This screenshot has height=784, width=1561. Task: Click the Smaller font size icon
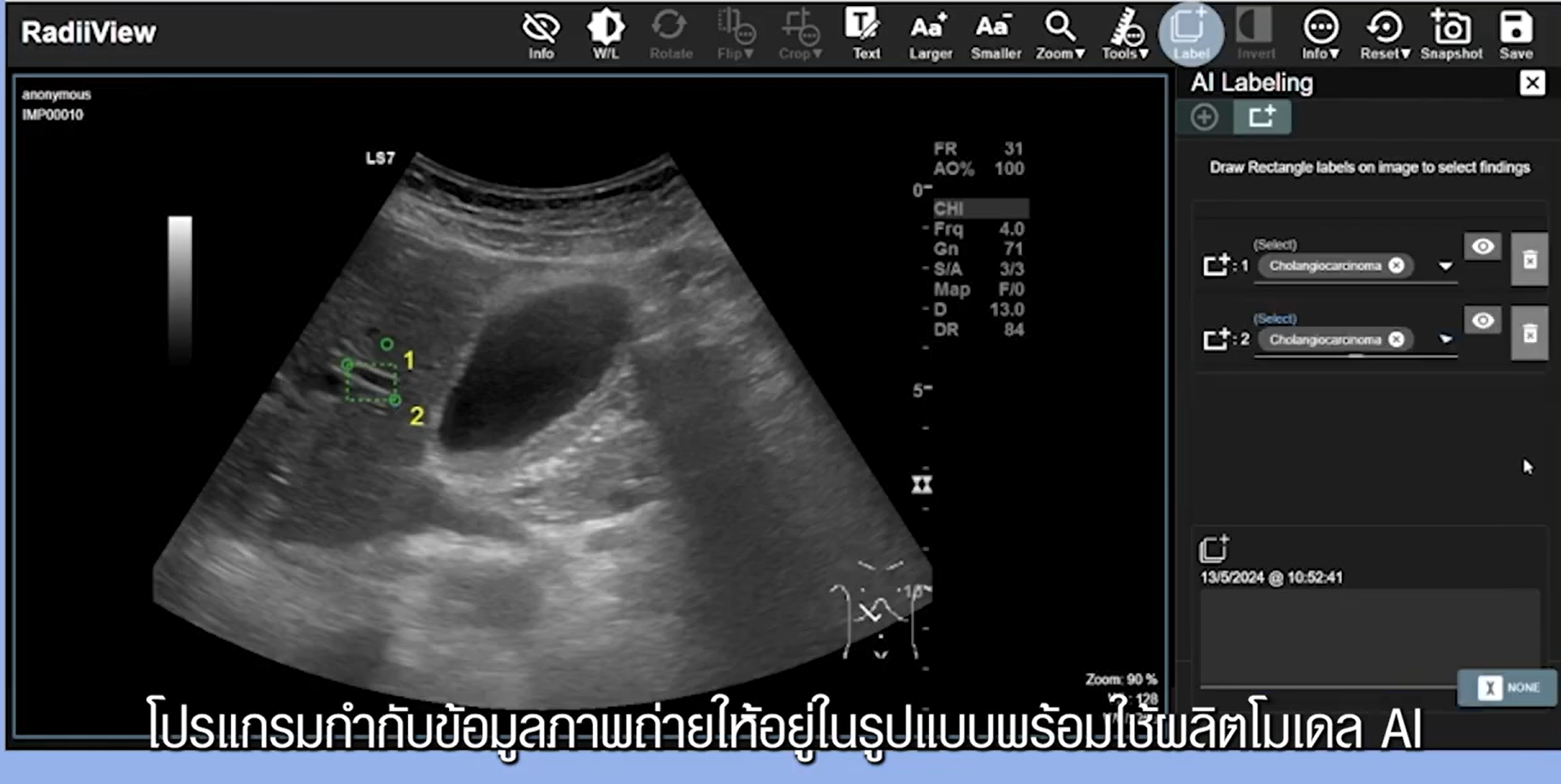pos(995,34)
